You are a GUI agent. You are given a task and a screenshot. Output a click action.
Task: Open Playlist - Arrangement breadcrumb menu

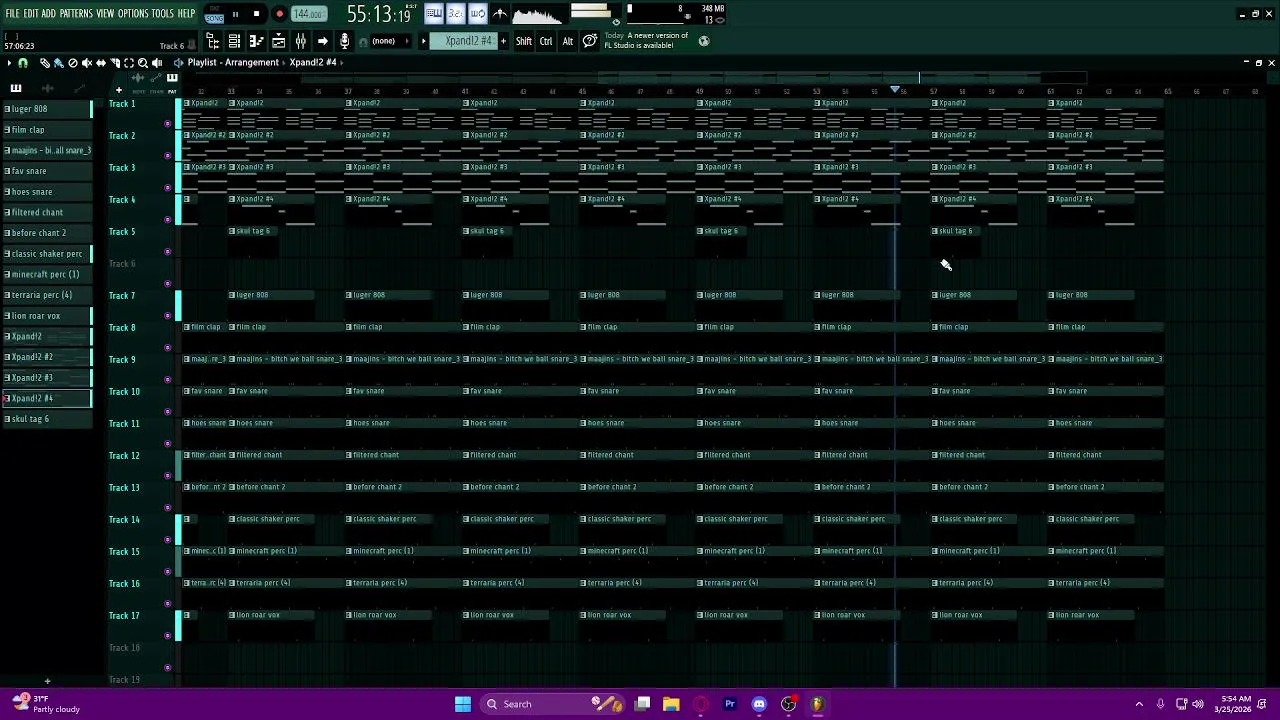(233, 62)
